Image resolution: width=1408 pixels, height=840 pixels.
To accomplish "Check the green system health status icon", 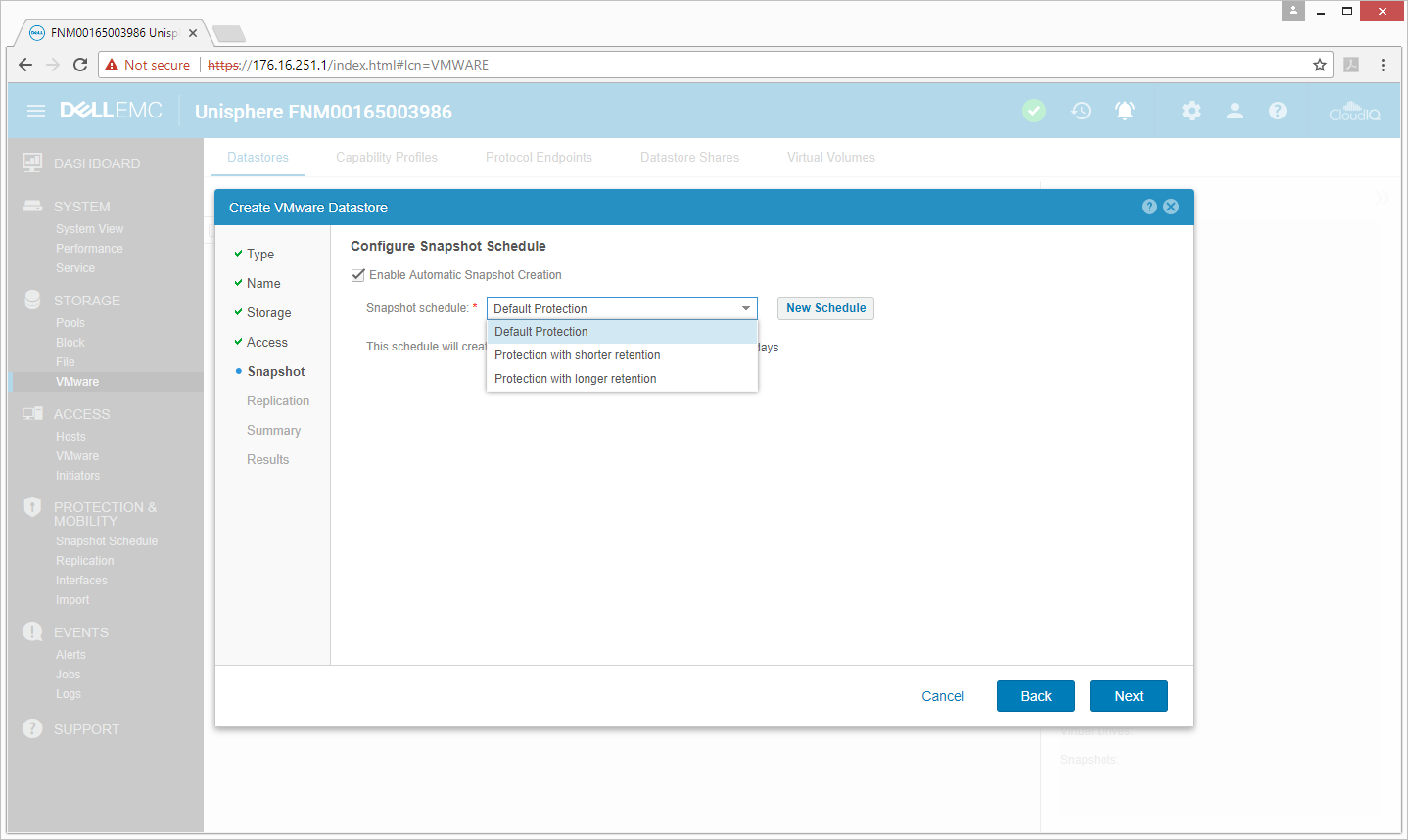I will pos(1034,111).
